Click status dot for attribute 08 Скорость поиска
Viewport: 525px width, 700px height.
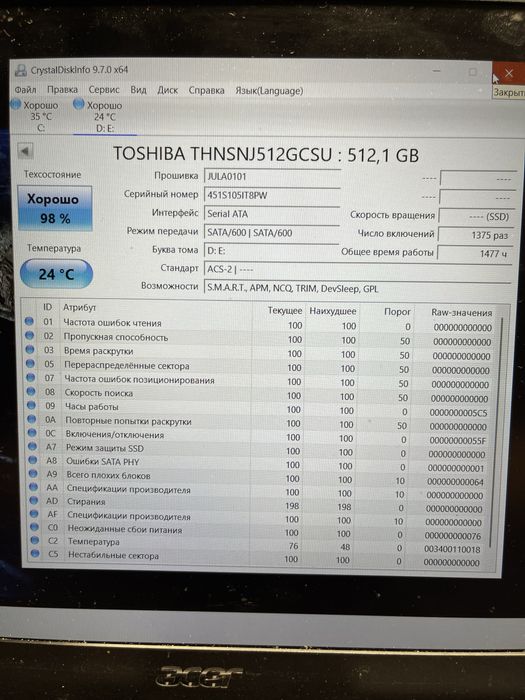[x=31, y=392]
